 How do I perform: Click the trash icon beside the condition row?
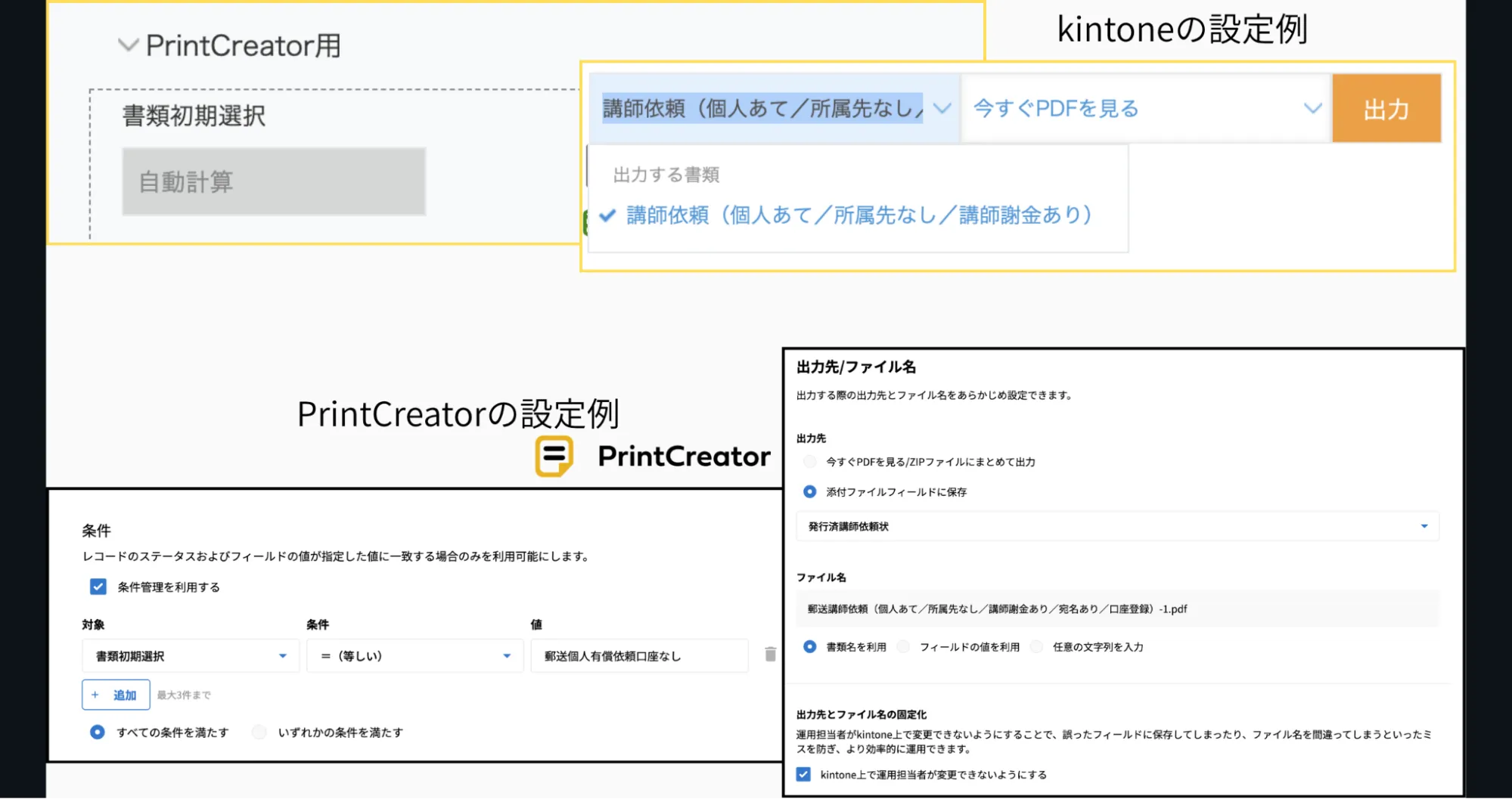click(x=770, y=655)
